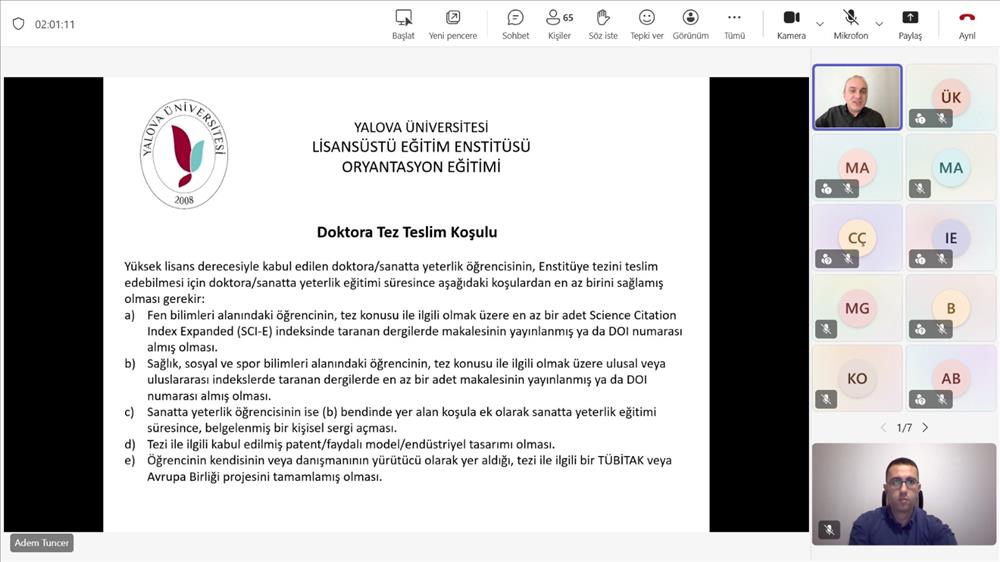Show the Kişiler participants list
Image resolution: width=1000 pixels, height=562 pixels.
point(559,24)
